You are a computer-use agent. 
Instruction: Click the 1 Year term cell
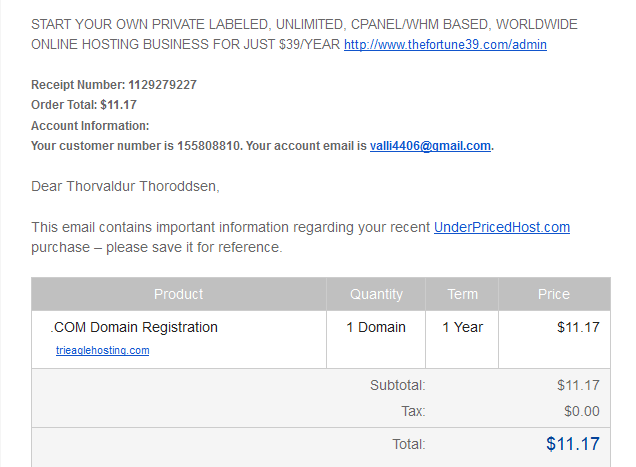pos(462,327)
